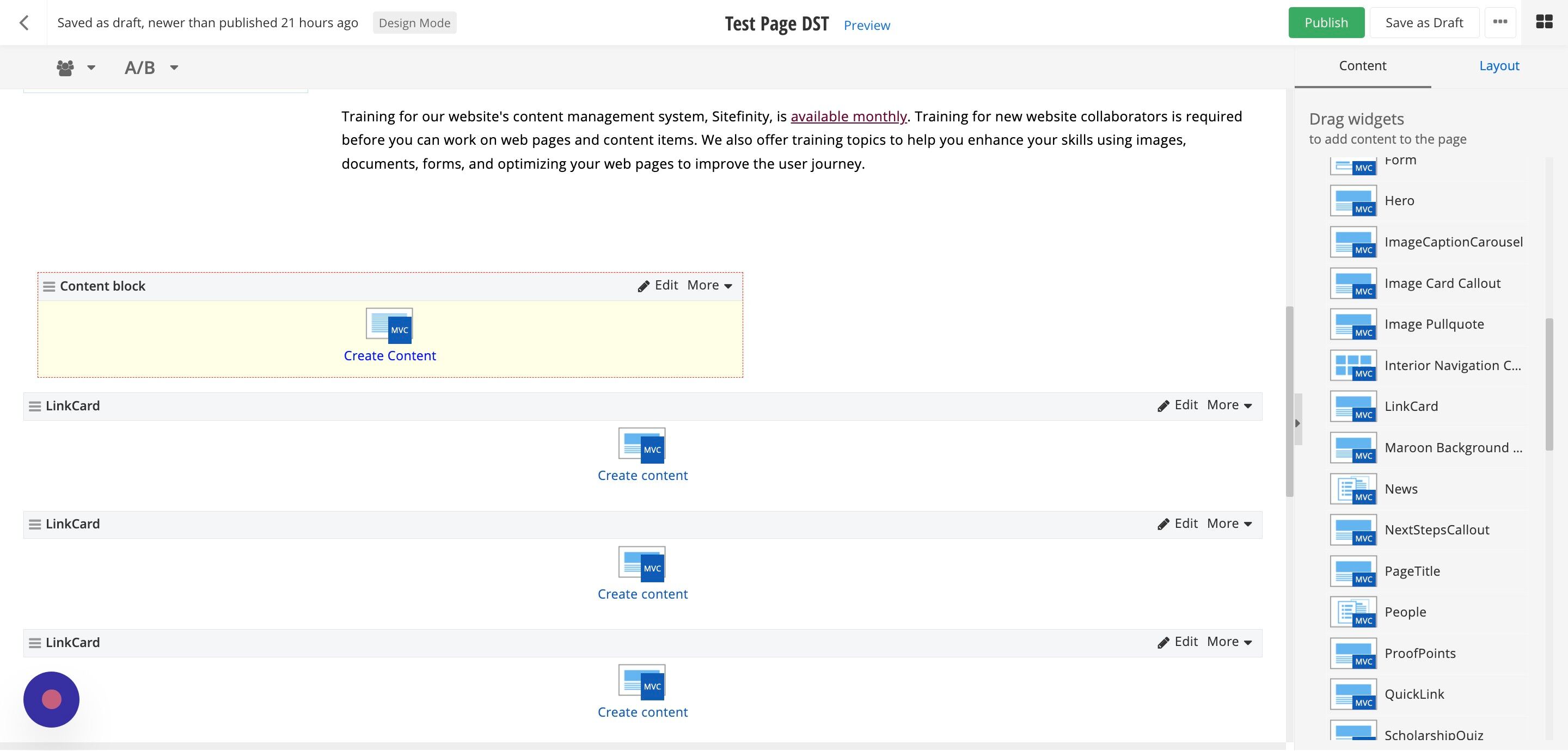
Task: Click the widget list scrollbar thumb
Action: pos(1549,385)
